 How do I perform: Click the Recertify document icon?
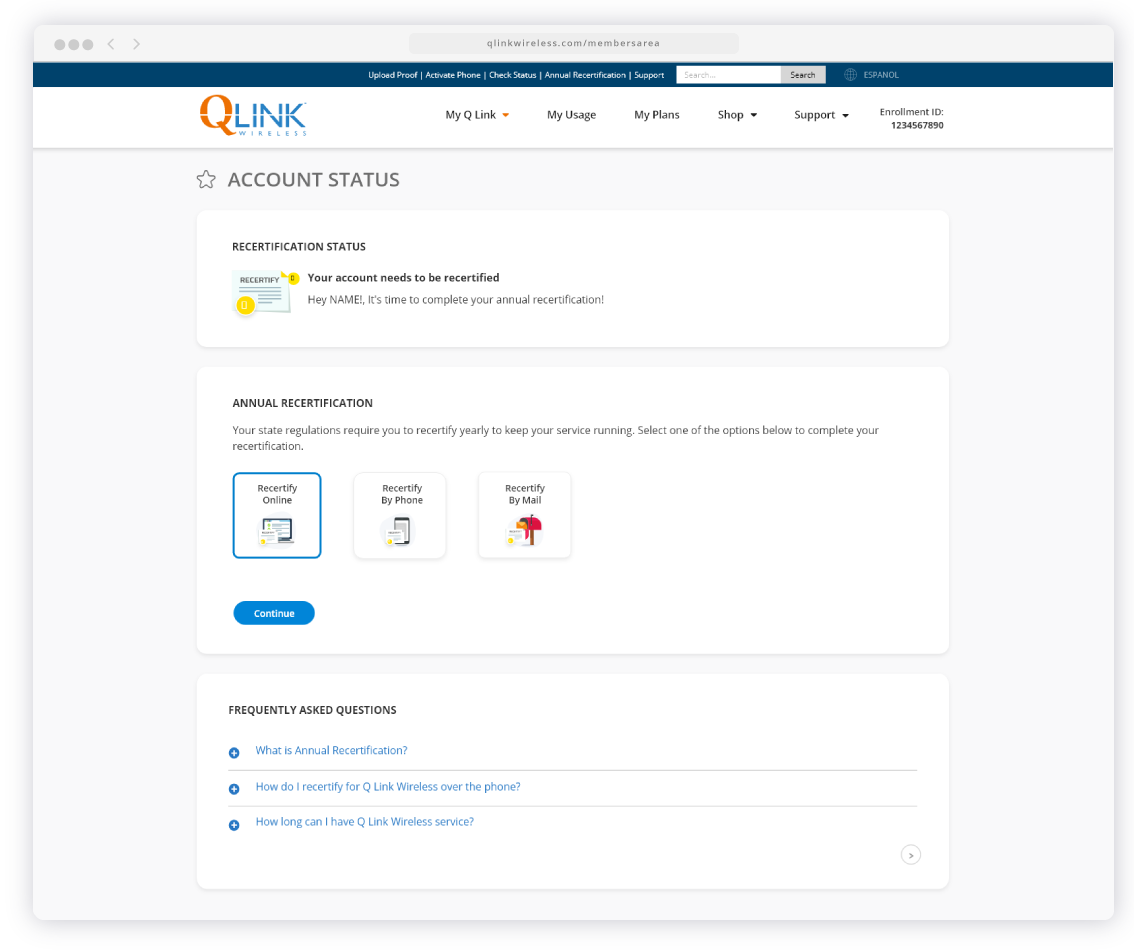264,293
